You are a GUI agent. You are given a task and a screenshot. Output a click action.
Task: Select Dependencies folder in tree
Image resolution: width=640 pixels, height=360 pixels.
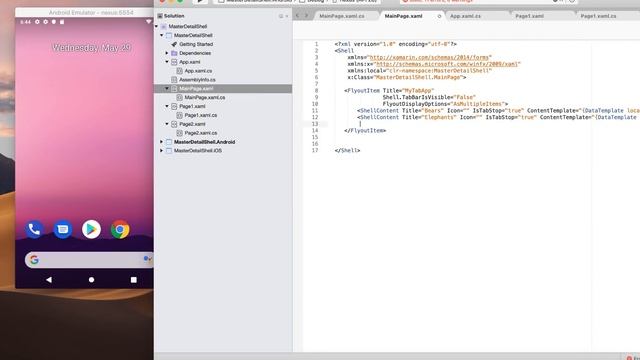[x=195, y=53]
